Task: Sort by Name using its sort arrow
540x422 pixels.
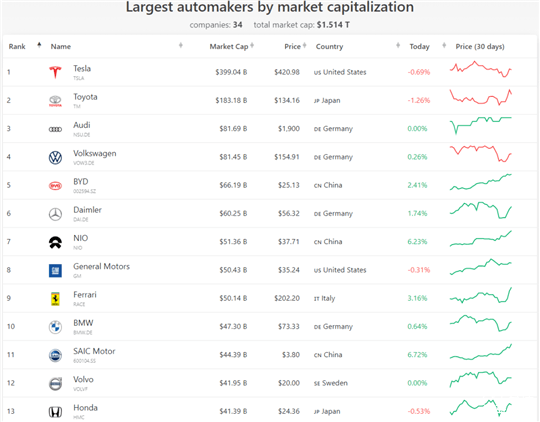Action: (x=181, y=45)
